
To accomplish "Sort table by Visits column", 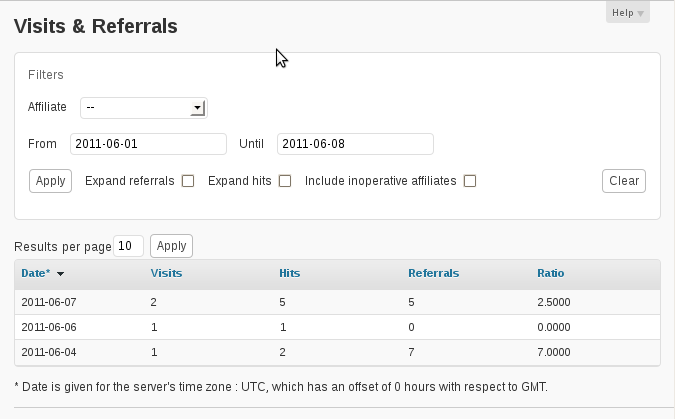I will click(166, 273).
